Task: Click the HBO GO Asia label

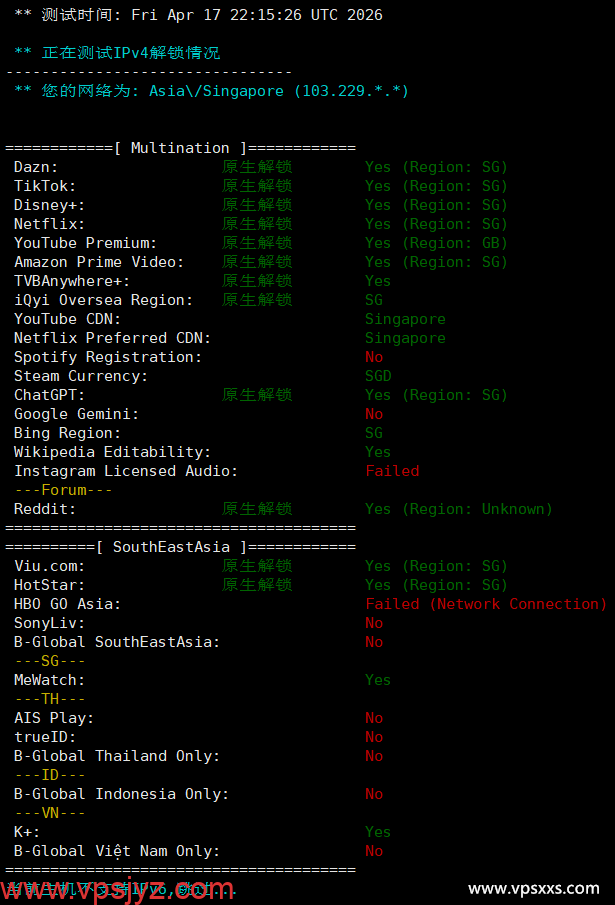Action: point(67,604)
